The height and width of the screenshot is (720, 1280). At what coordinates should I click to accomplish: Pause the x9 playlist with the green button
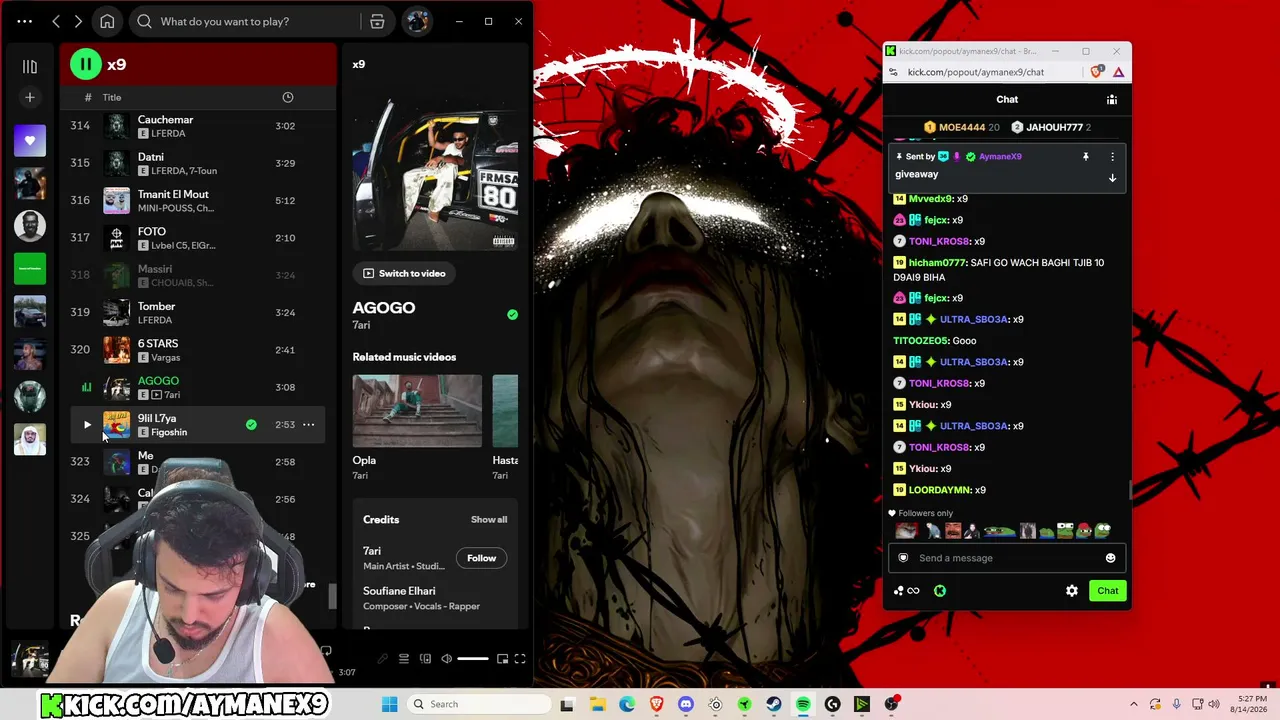tap(86, 64)
